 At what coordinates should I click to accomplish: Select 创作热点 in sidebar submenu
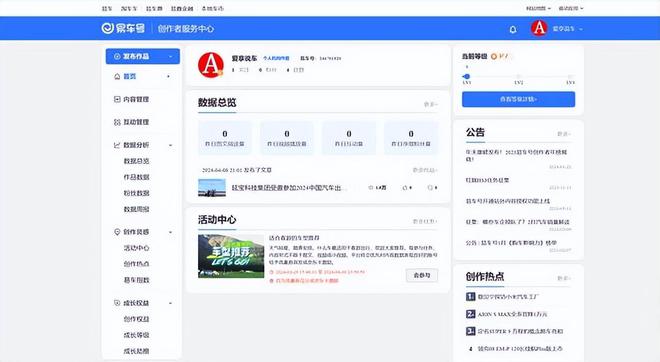136,264
